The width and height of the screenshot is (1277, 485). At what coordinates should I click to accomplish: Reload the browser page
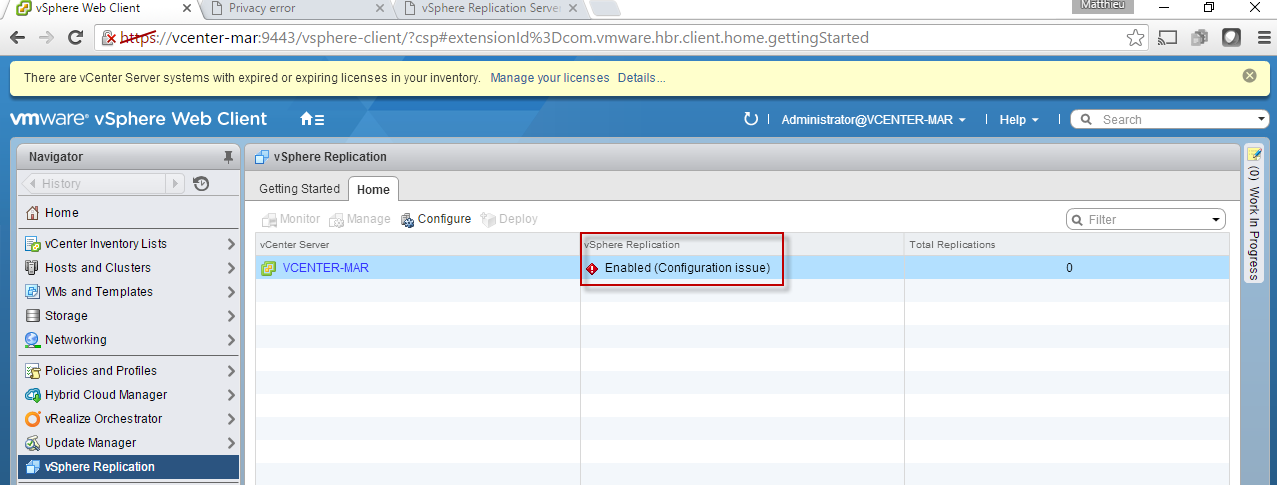click(75, 38)
